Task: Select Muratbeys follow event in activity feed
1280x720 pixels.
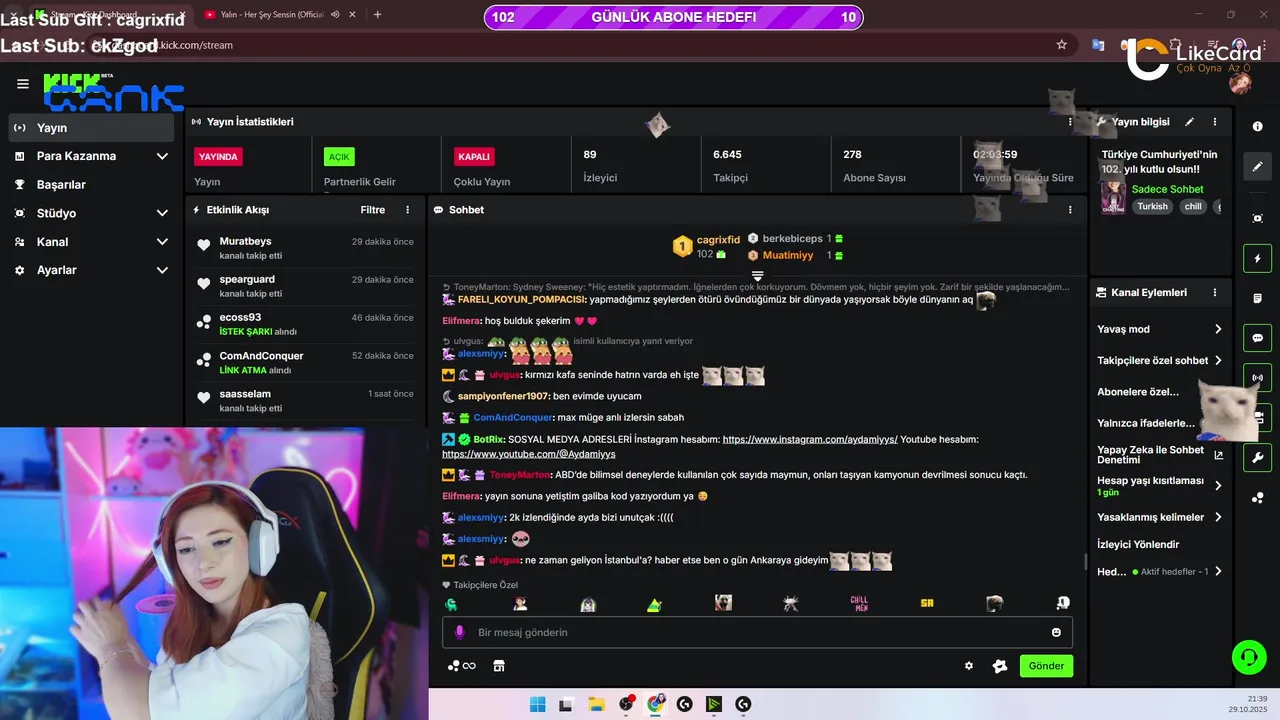Action: tap(303, 248)
